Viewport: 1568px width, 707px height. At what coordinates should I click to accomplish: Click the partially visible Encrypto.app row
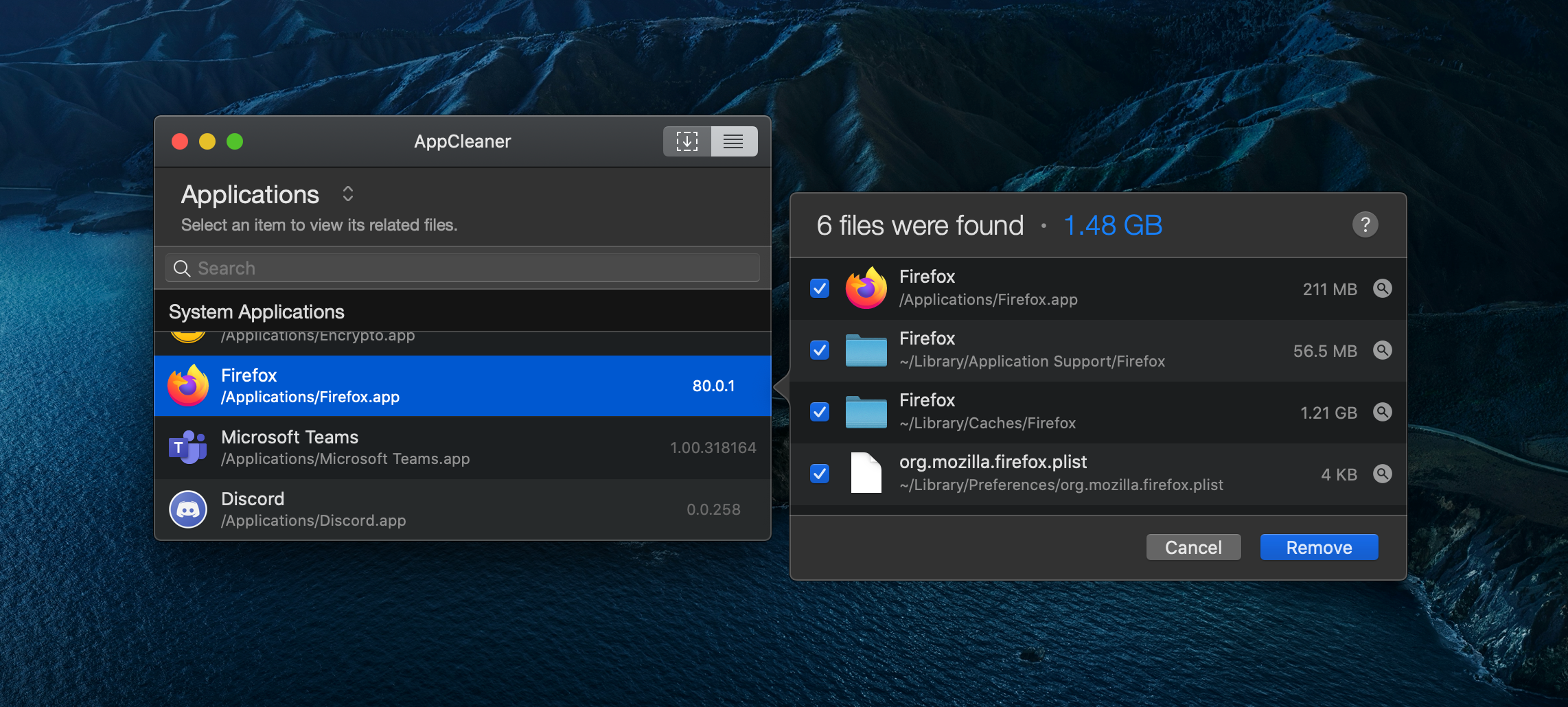pos(463,343)
